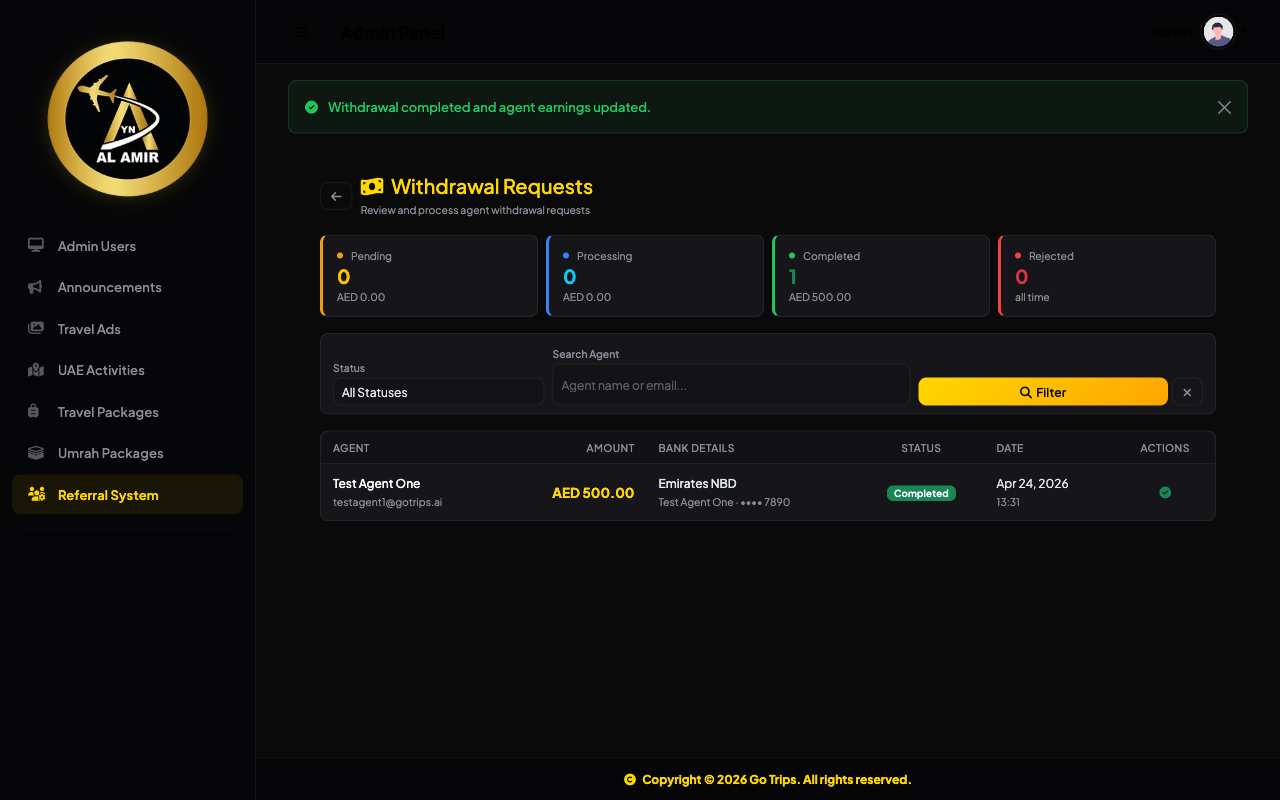Click the Al Amir logo
Screen dimensions: 1280x800
click(x=127, y=119)
